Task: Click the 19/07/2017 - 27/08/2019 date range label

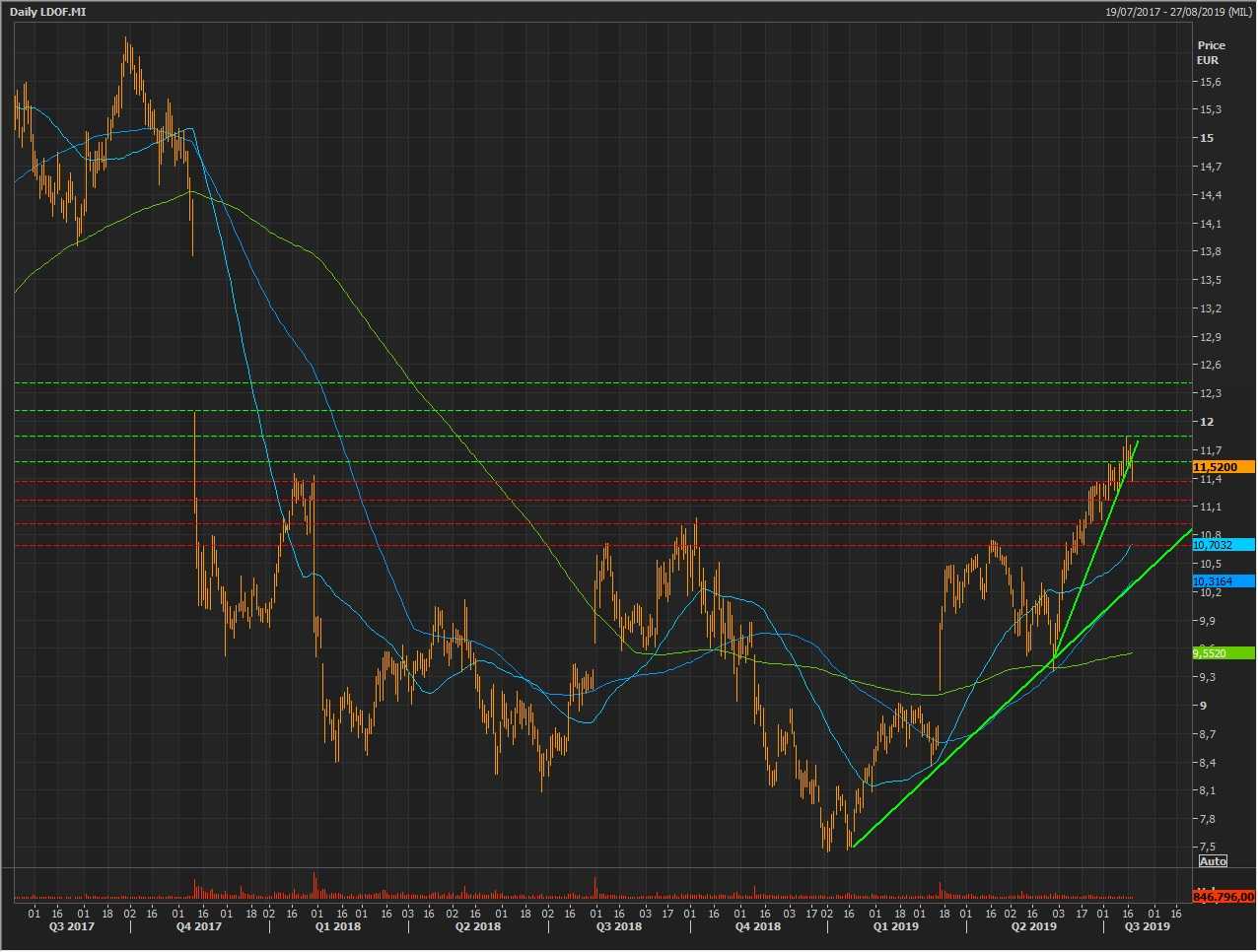Action: tap(1178, 11)
